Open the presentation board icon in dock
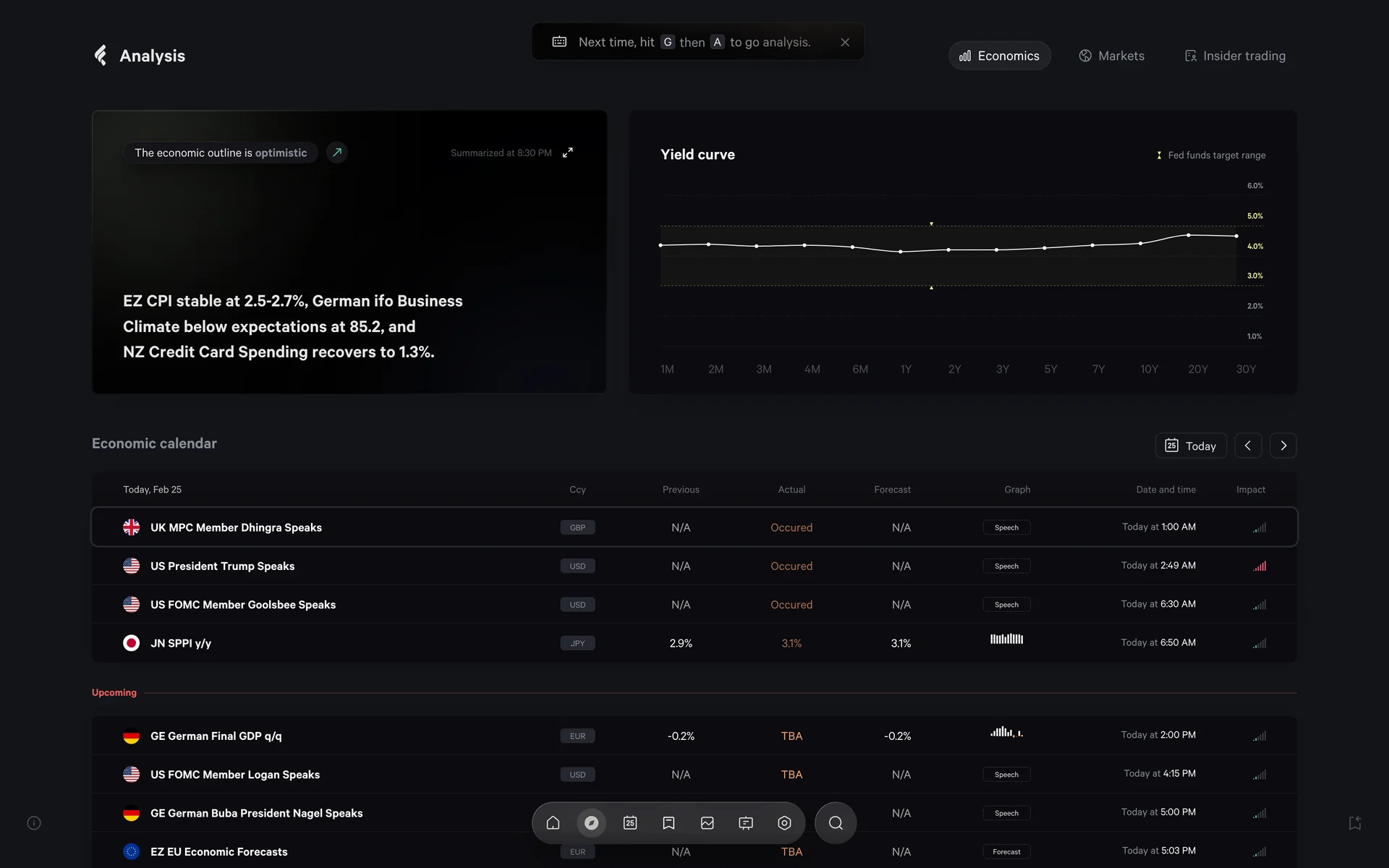 point(746,822)
